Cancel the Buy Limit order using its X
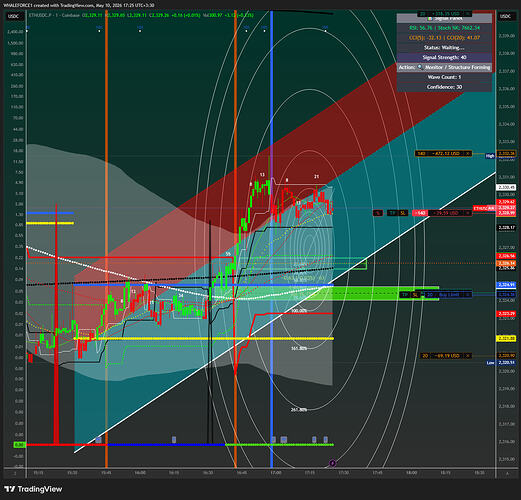The height and width of the screenshot is (500, 521). click(x=468, y=295)
